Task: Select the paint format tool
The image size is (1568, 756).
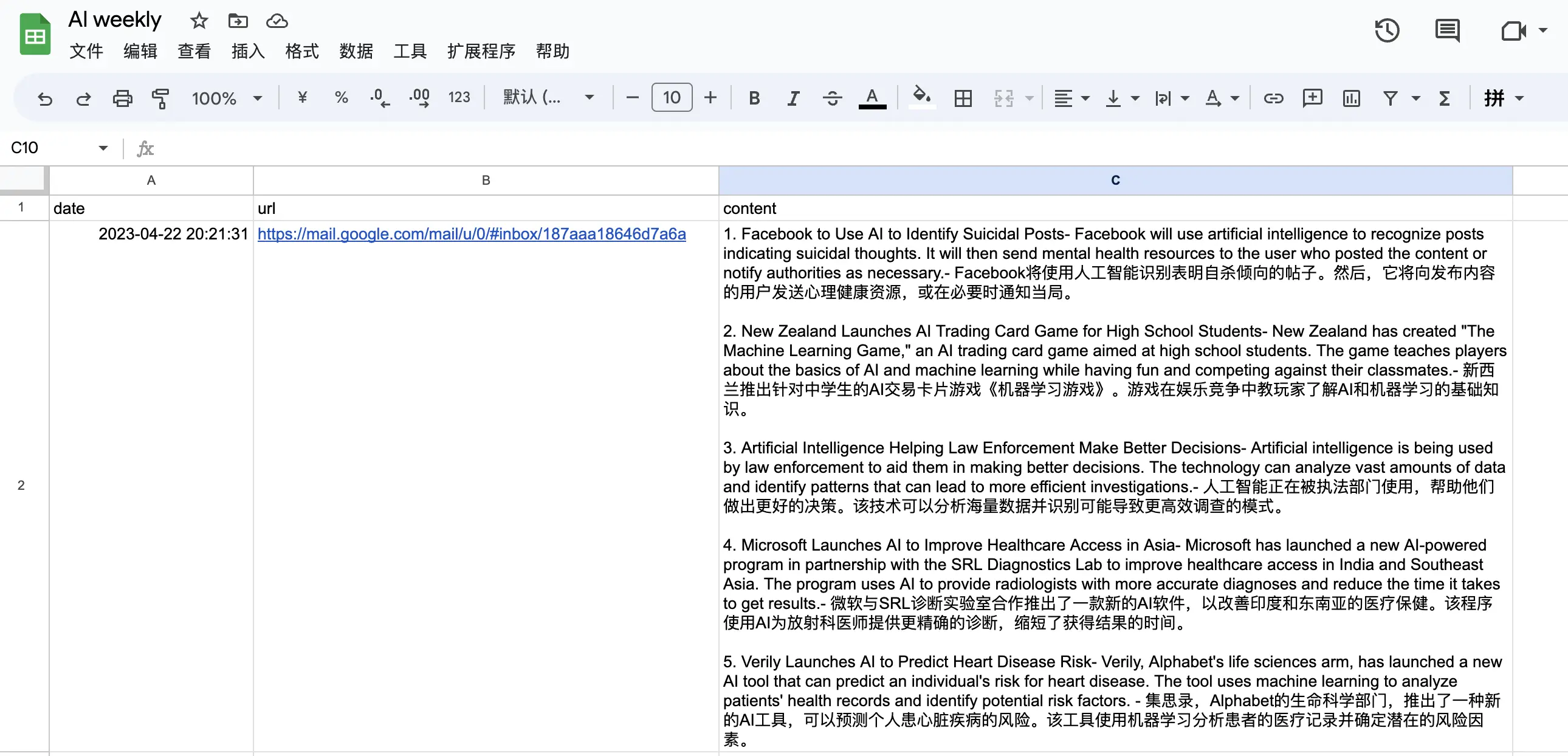Action: pyautogui.click(x=160, y=98)
